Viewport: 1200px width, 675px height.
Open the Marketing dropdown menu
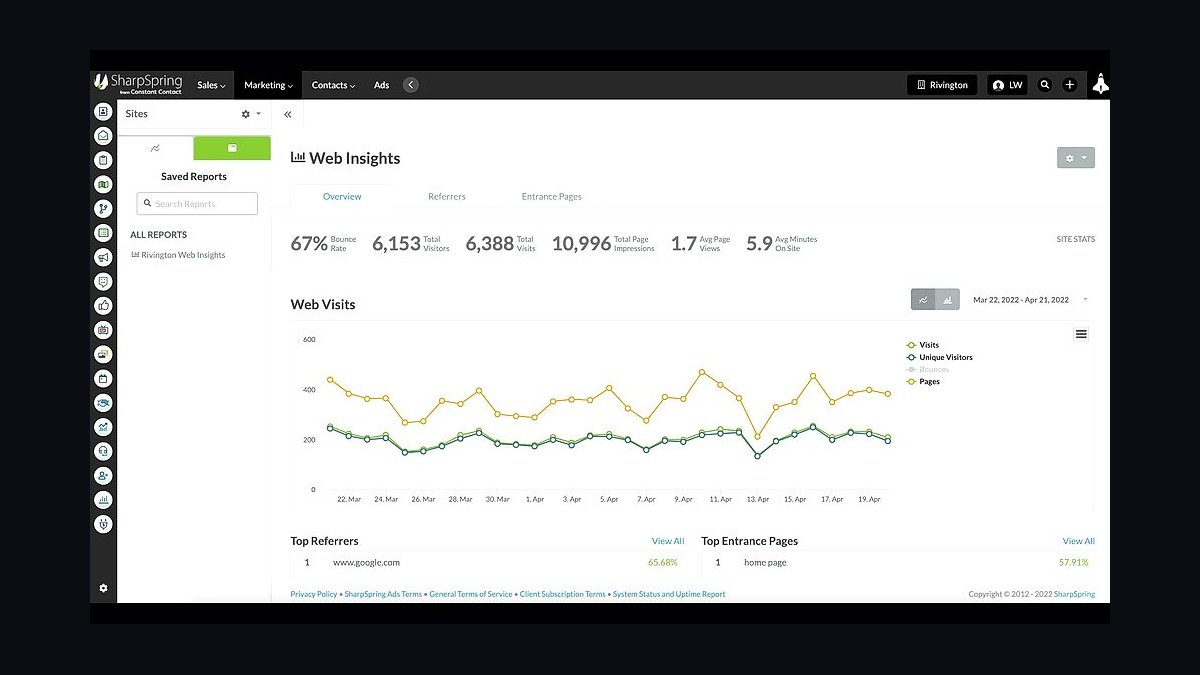point(268,85)
